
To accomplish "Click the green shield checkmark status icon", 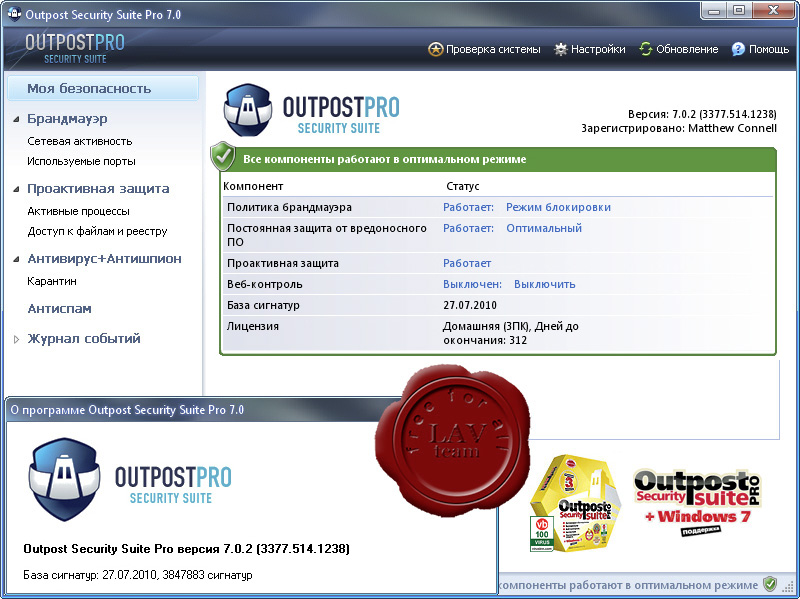I will tap(223, 157).
